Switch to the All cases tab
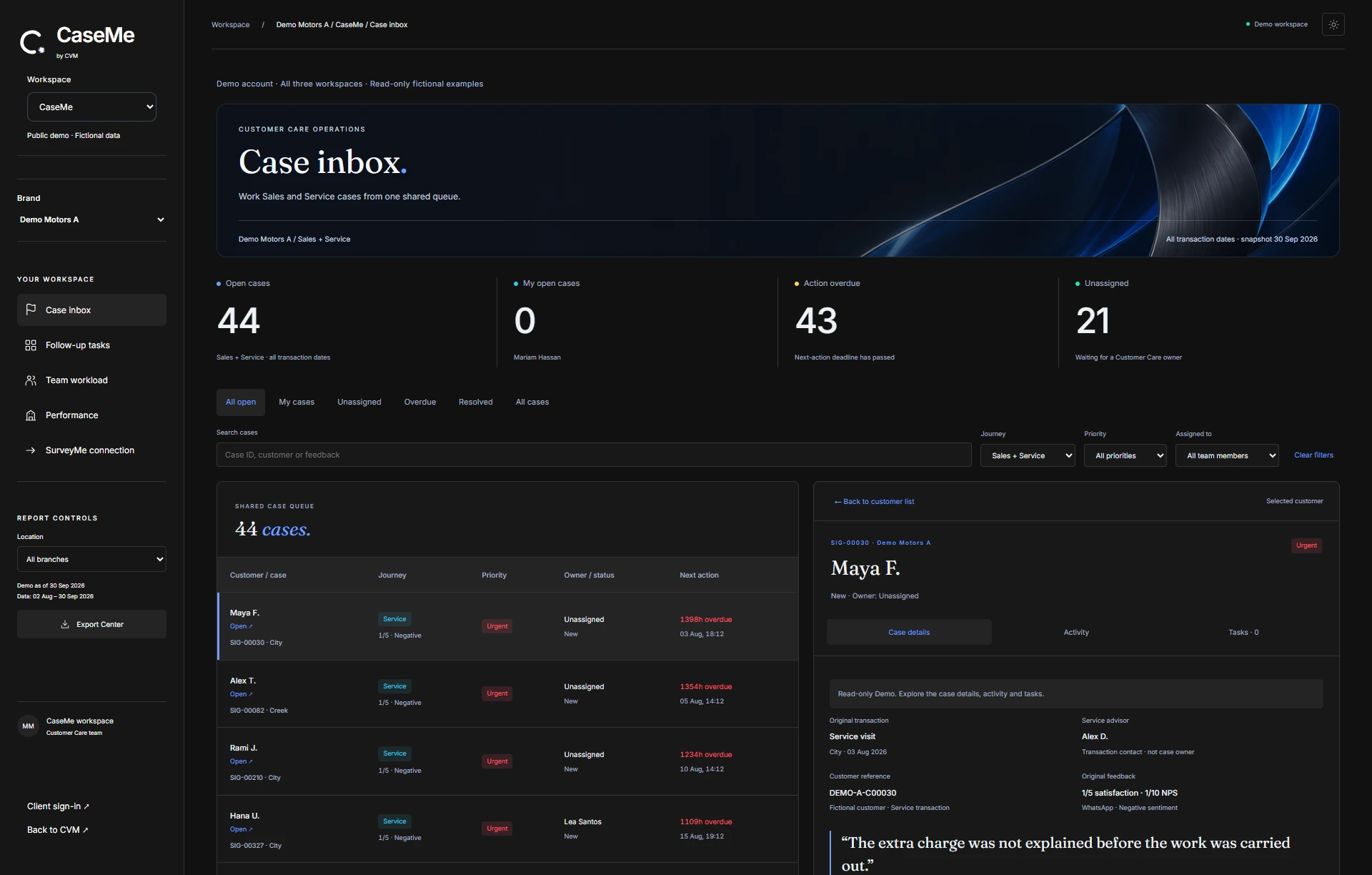This screenshot has height=875, width=1372. pyautogui.click(x=532, y=402)
